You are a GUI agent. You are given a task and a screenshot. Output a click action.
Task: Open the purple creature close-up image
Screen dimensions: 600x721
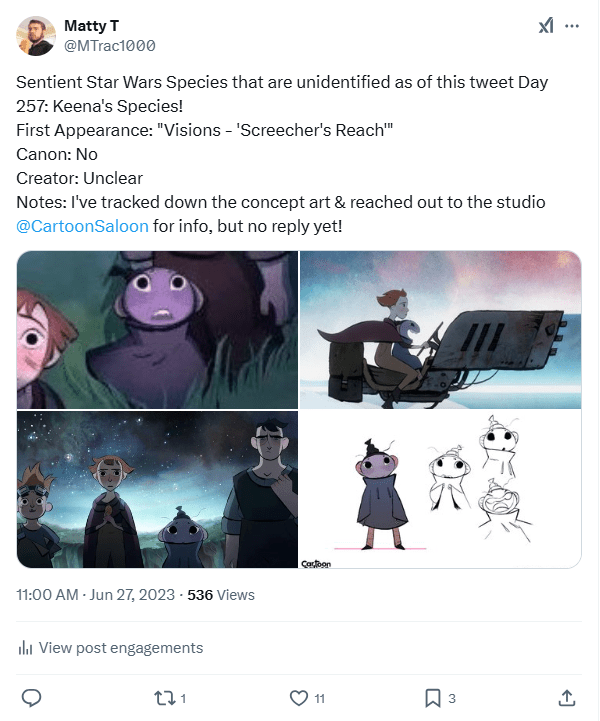point(157,329)
